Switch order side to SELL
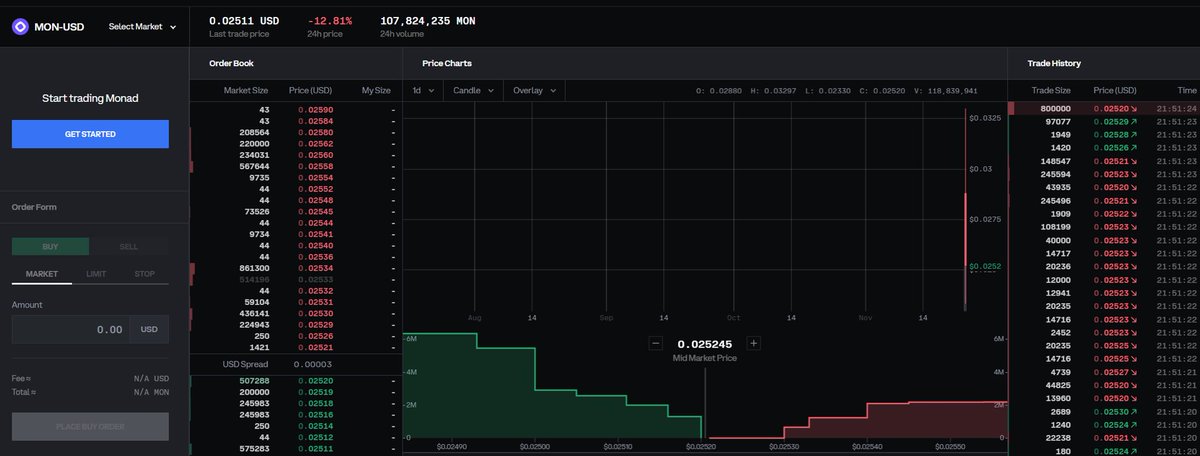This screenshot has width=1200, height=456. click(129, 246)
